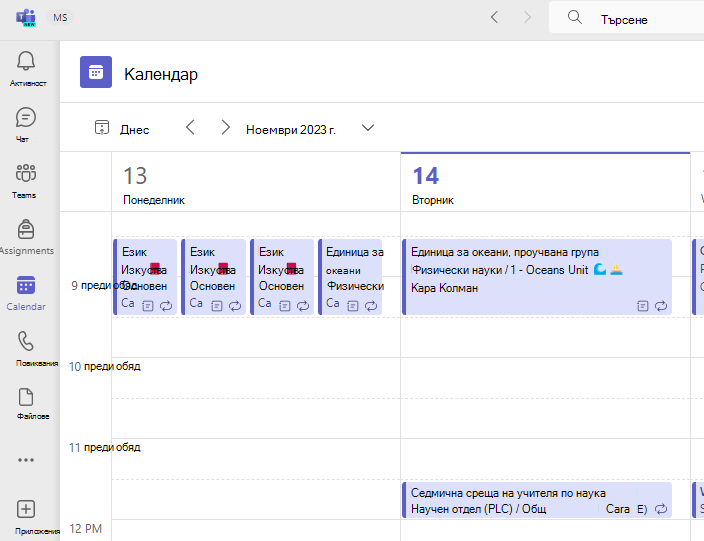Click the more apps ellipsis icon
704x541 pixels.
[x=26, y=460]
